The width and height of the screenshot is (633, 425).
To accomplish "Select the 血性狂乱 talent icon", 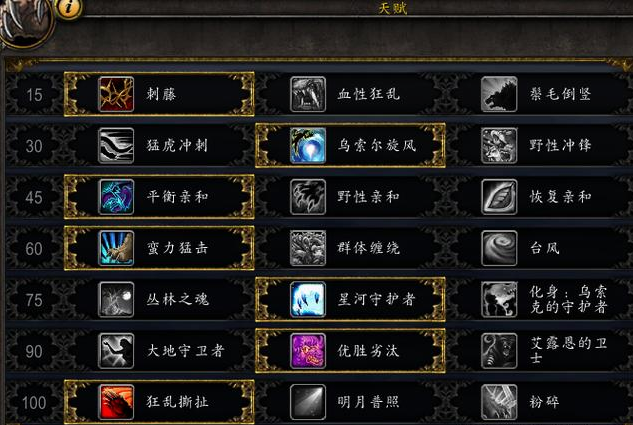I will 308,94.
